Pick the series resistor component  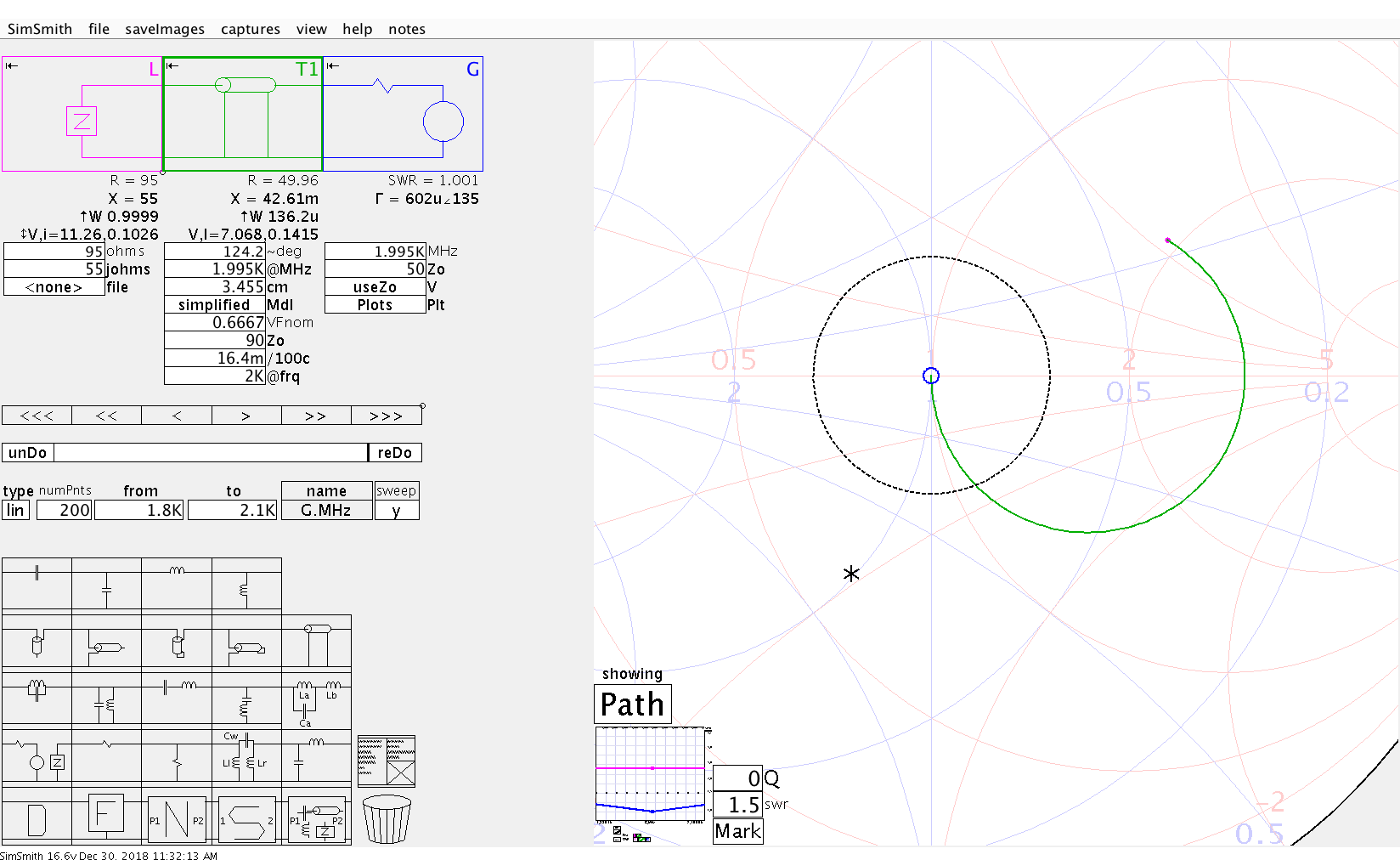106,756
